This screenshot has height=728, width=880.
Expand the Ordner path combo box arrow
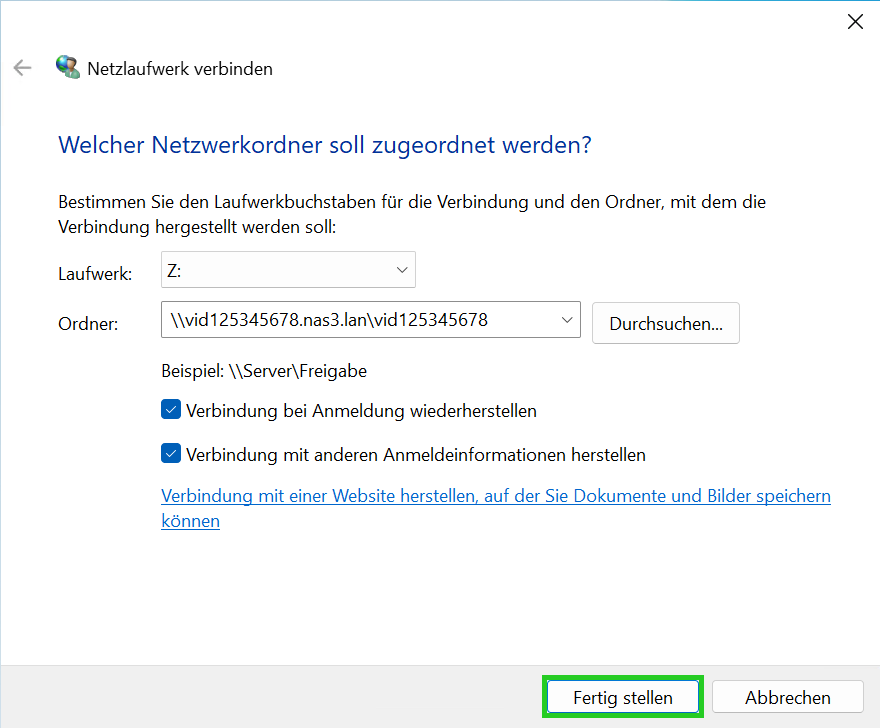(x=568, y=319)
